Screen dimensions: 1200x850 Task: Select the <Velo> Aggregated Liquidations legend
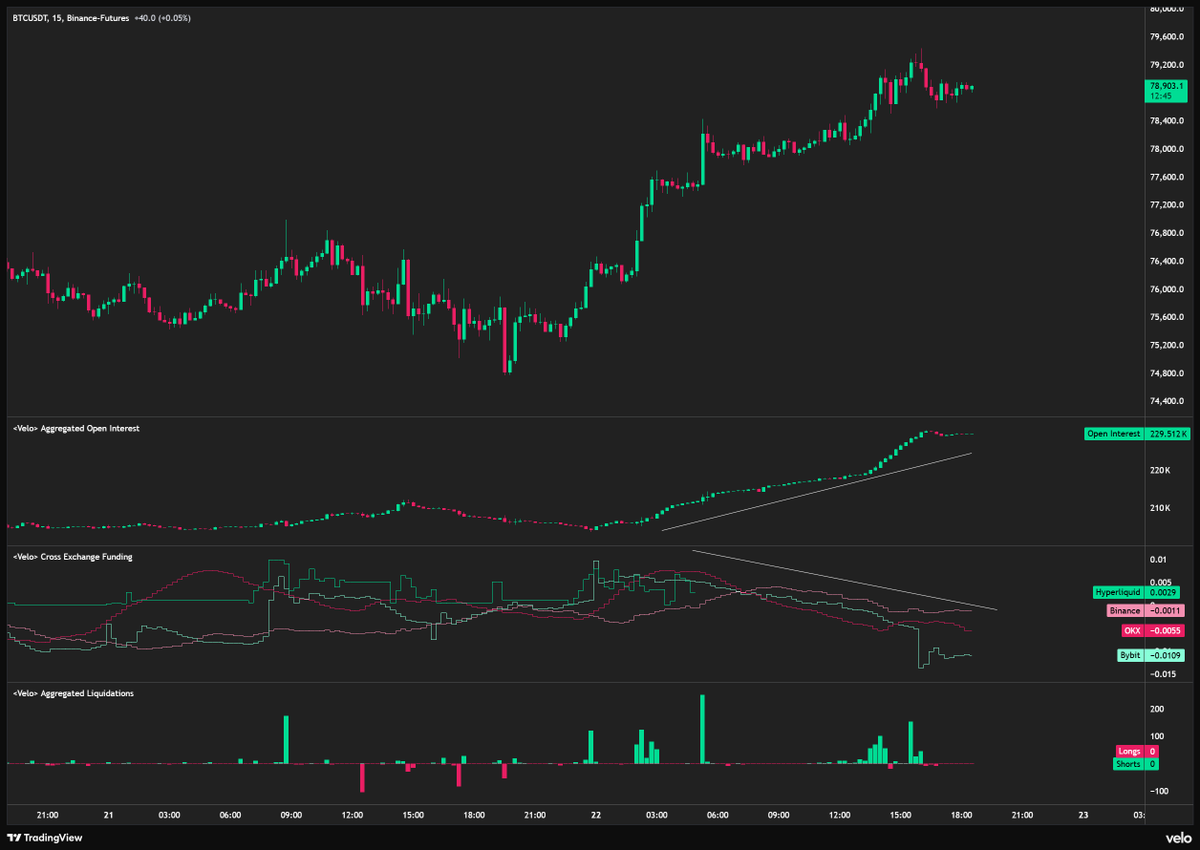coord(73,693)
